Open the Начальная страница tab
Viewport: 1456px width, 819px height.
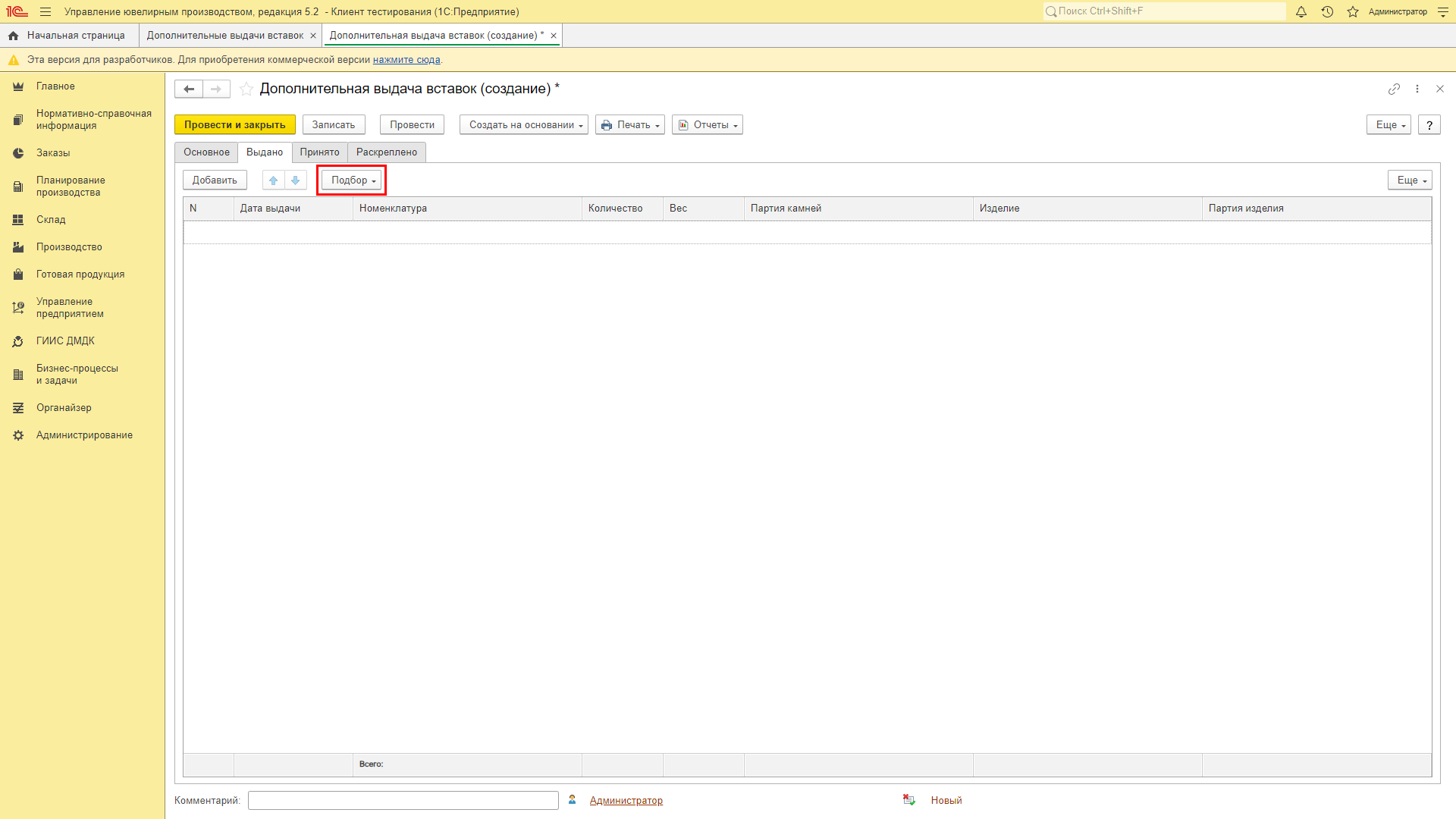pos(69,36)
